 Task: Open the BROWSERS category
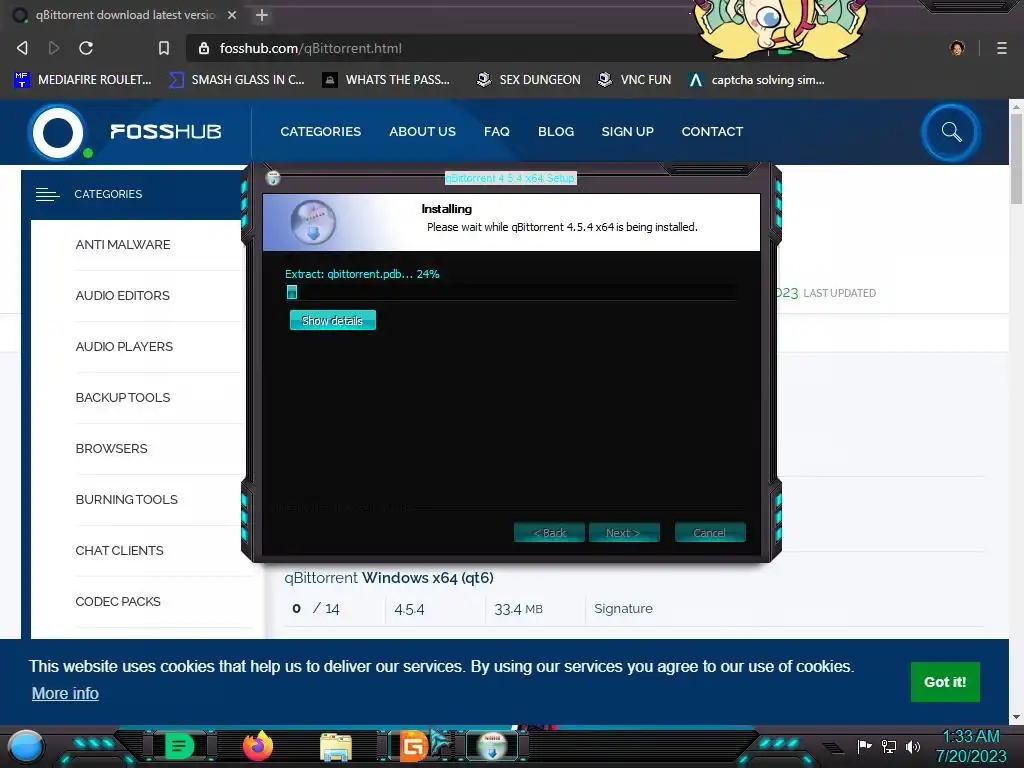point(112,448)
